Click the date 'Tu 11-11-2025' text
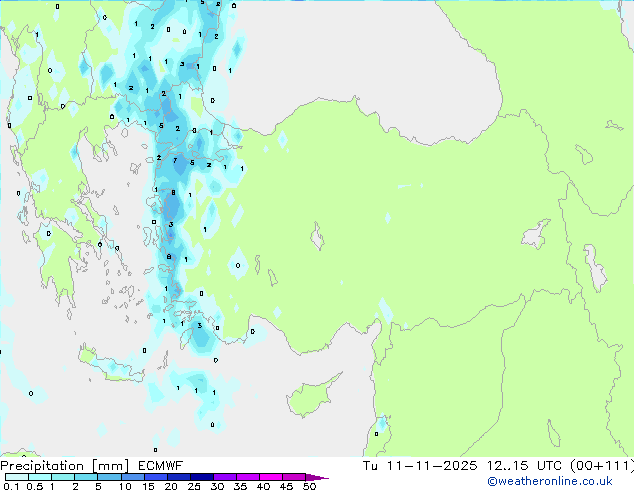 pyautogui.click(x=420, y=466)
